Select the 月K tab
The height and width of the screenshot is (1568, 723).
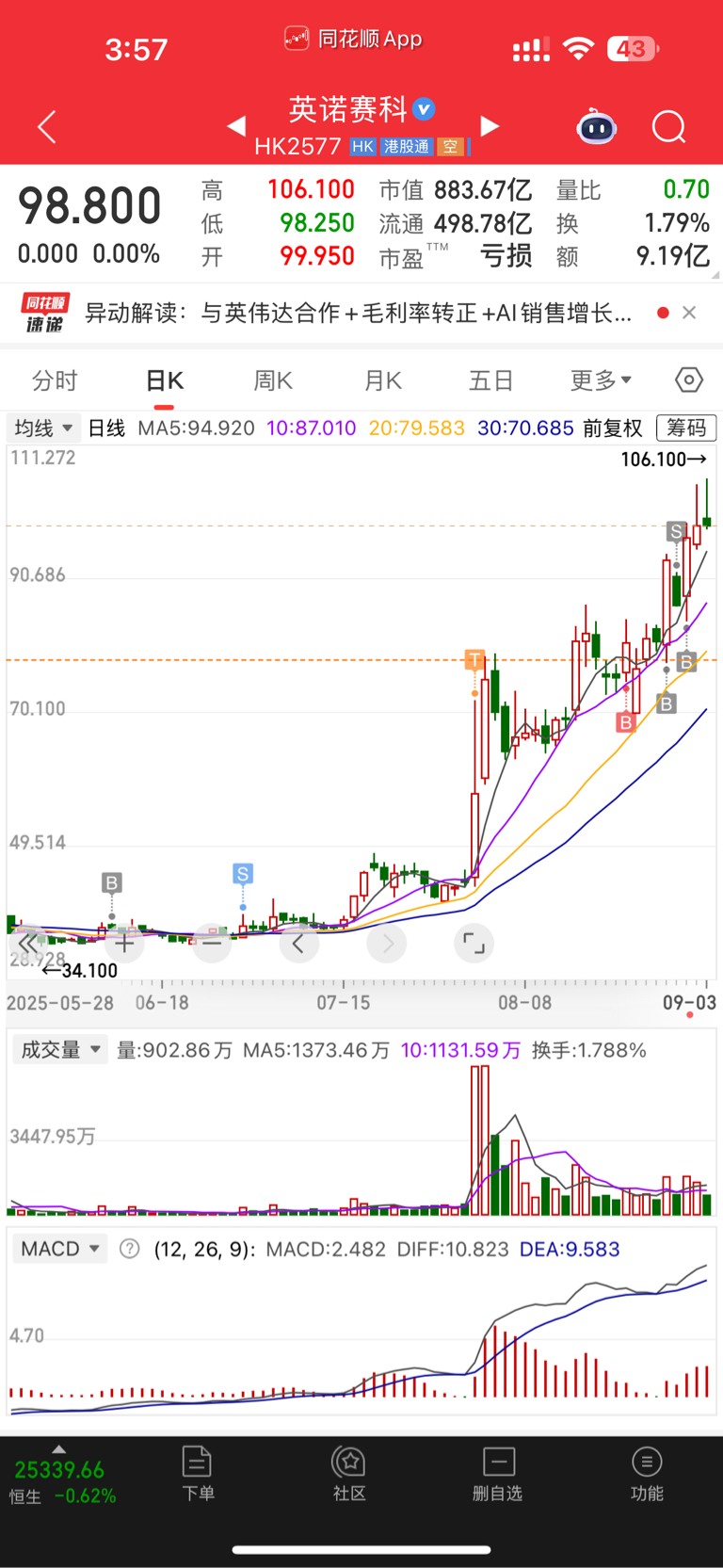coord(382,380)
